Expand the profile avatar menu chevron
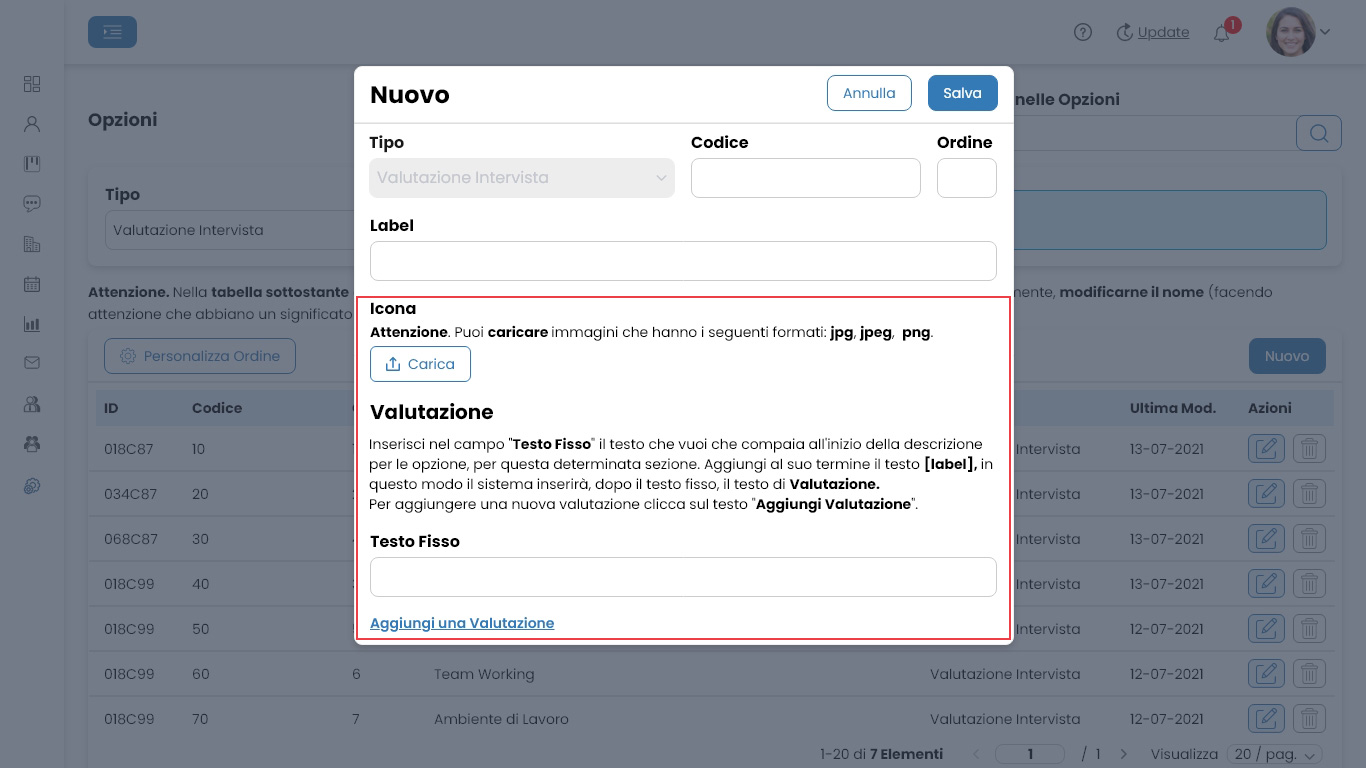 click(x=1324, y=32)
